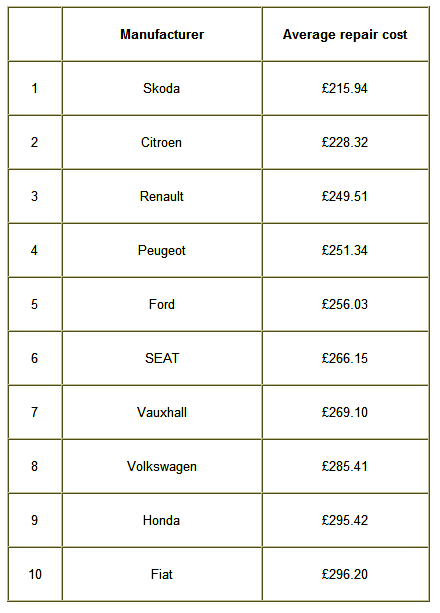Select the Peugeot manufacturer cell

(162, 250)
